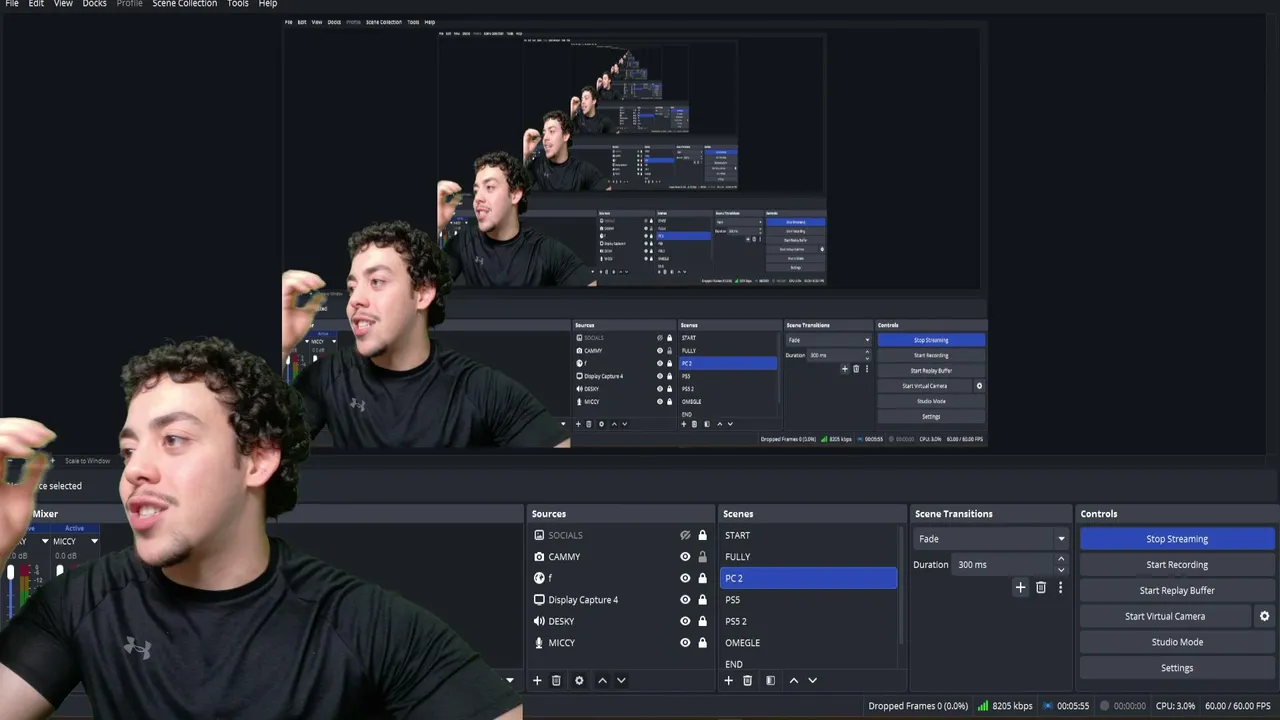Viewport: 1280px width, 720px height.
Task: Move the source down in the Sources list
Action: [621, 681]
